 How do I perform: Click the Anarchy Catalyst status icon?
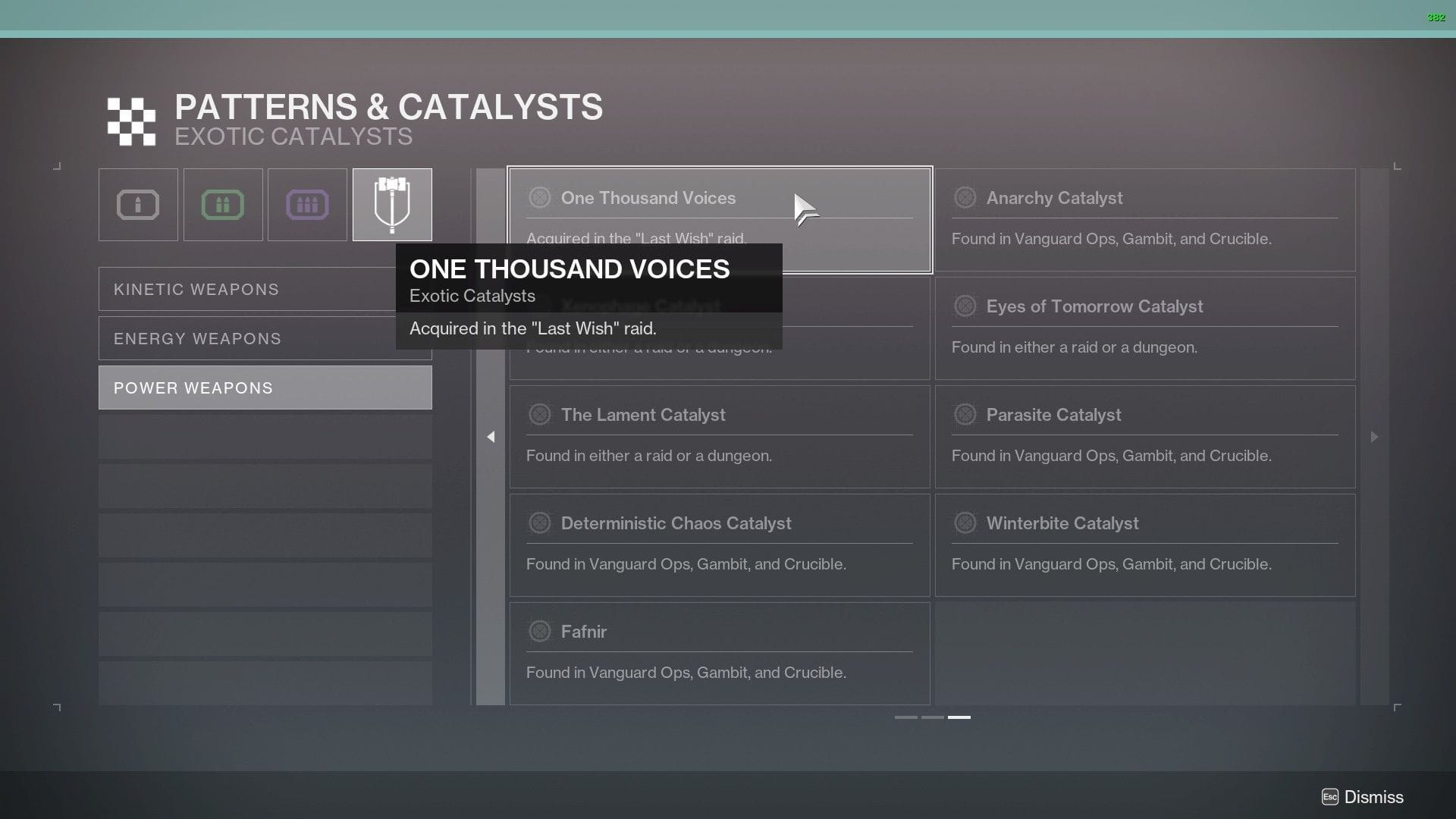[x=965, y=198]
